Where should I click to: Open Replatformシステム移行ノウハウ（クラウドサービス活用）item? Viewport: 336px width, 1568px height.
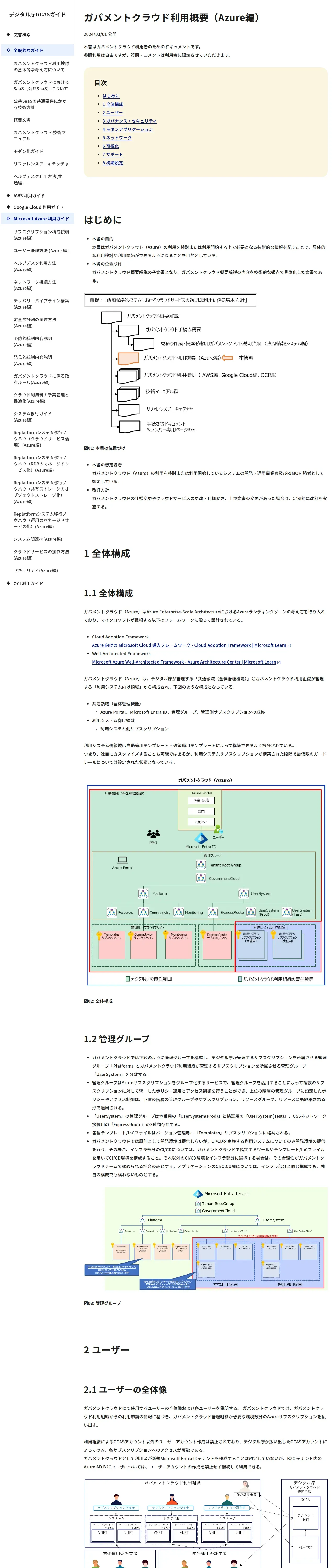pyautogui.click(x=41, y=439)
